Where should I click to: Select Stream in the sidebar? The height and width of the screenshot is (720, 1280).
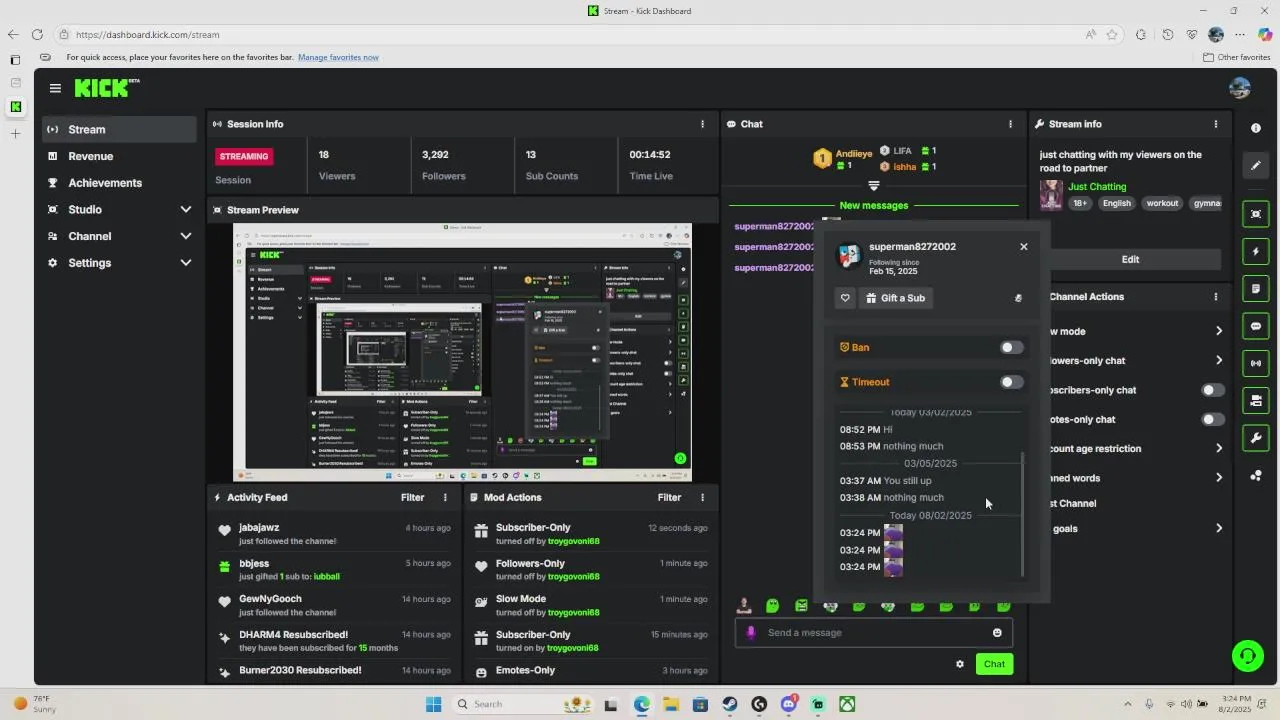tap(119, 129)
